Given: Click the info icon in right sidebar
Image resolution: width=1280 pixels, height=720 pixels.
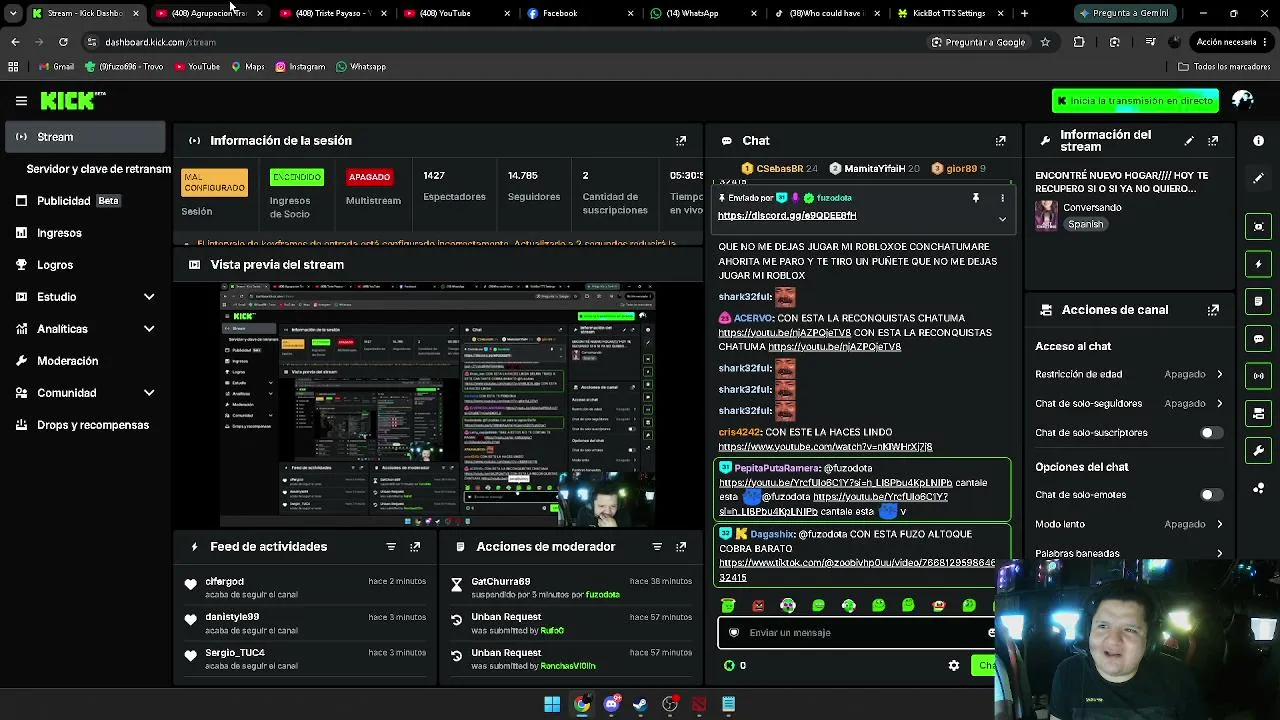Looking at the screenshot, I should tap(1259, 141).
